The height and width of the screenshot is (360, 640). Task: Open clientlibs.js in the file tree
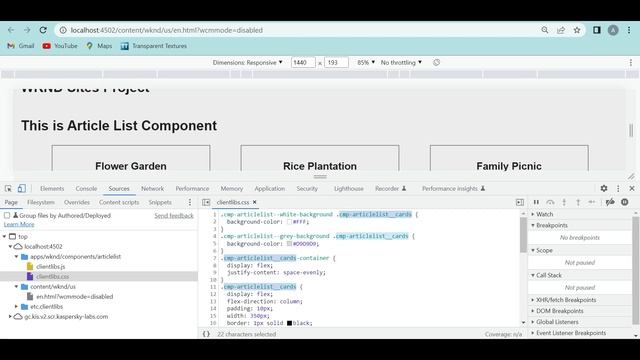point(50,267)
